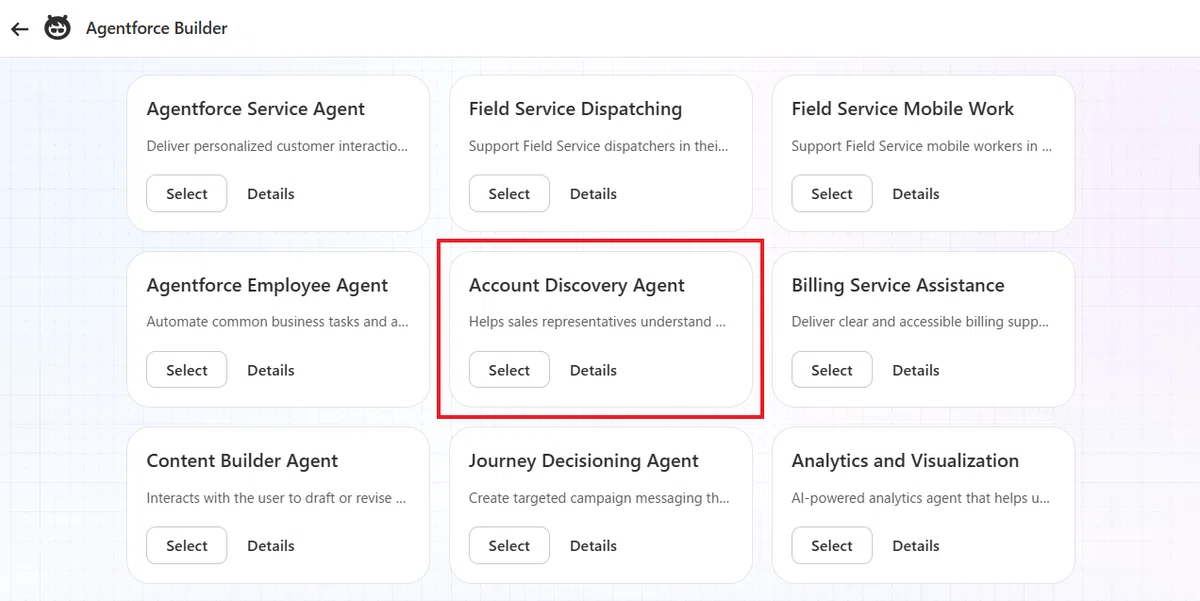Select the Content Builder Agent template

[187, 546]
